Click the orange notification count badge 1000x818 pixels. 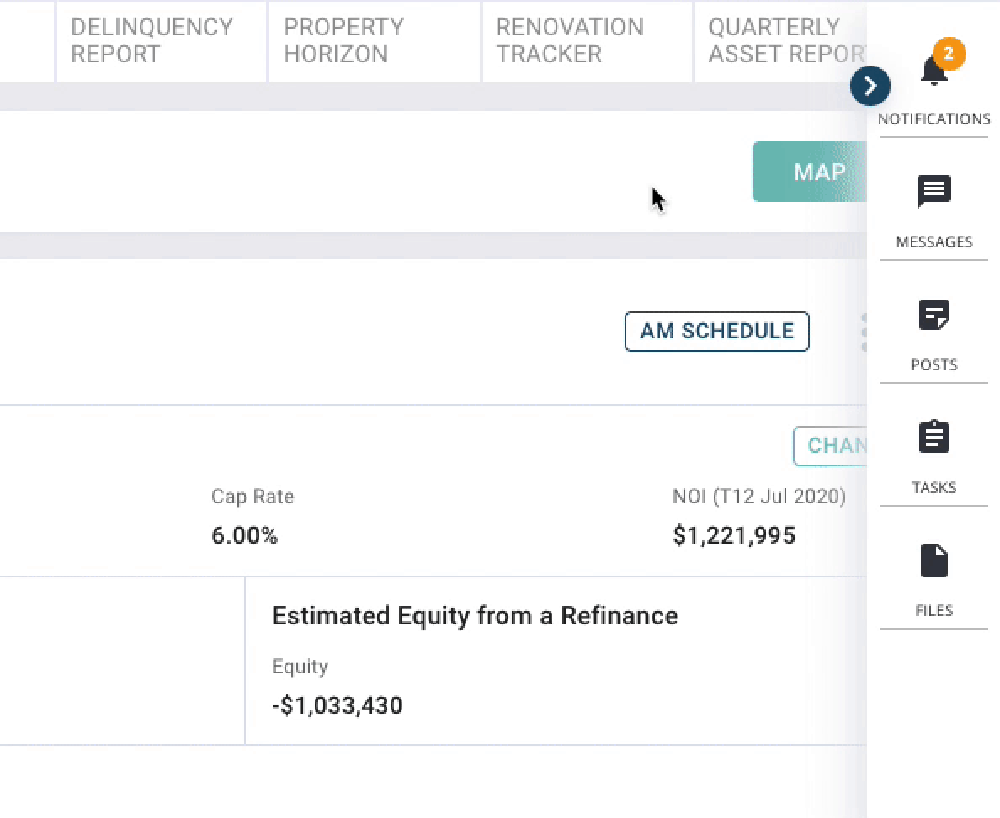click(x=949, y=54)
